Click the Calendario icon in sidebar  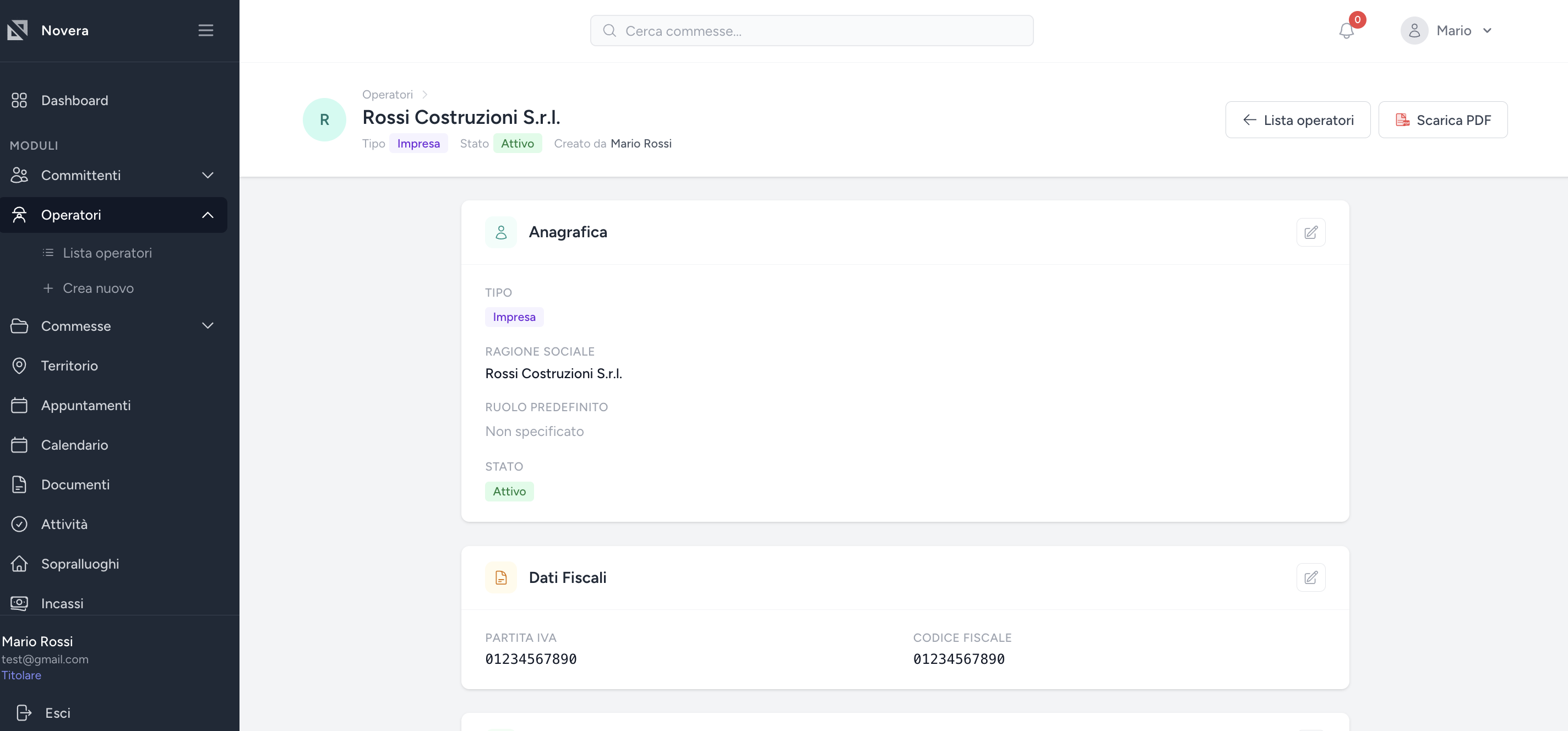pos(19,445)
